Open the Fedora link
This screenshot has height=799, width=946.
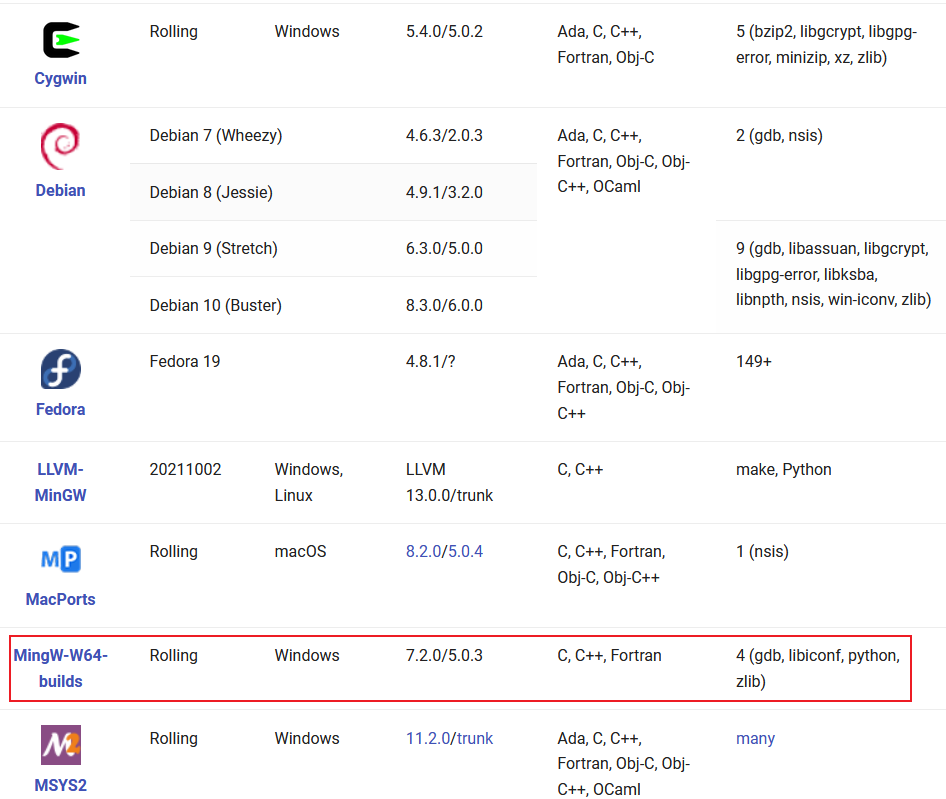60,410
